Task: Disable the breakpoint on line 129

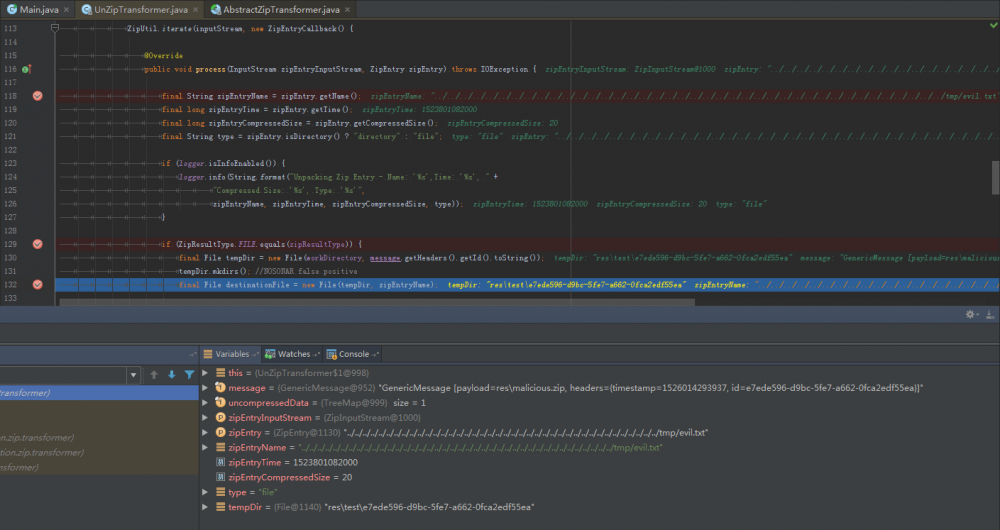Action: point(38,243)
